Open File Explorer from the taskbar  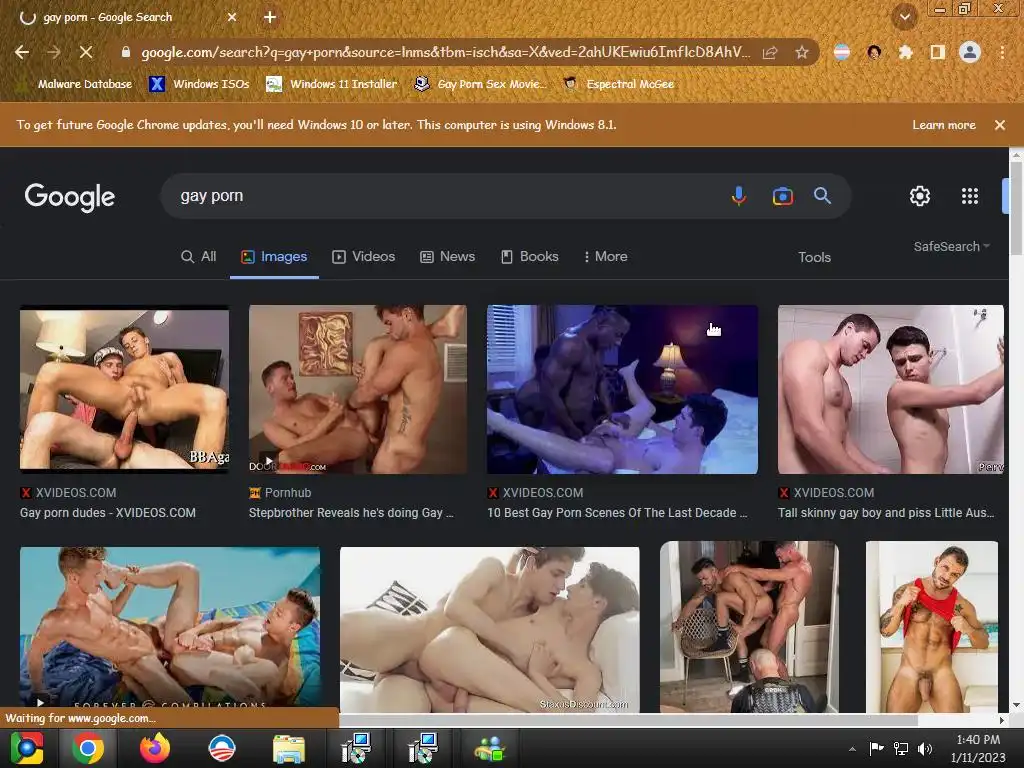(x=289, y=748)
